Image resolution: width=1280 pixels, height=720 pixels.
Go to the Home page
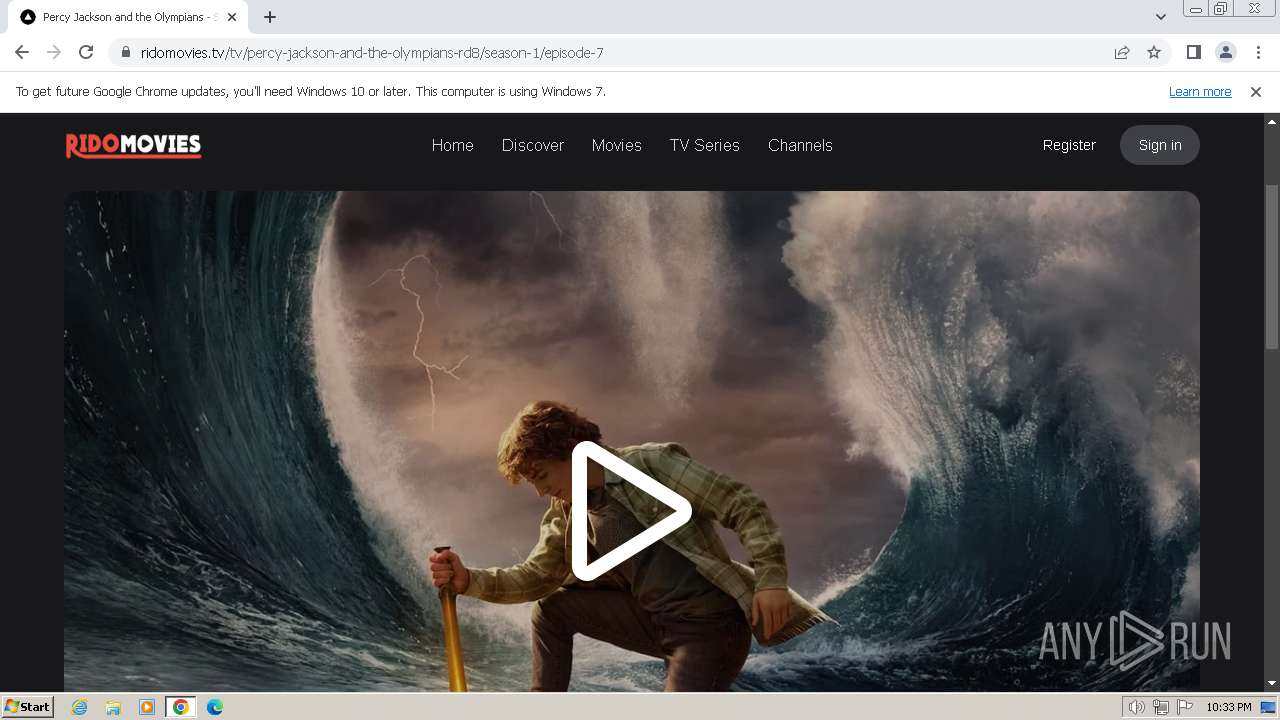click(452, 145)
